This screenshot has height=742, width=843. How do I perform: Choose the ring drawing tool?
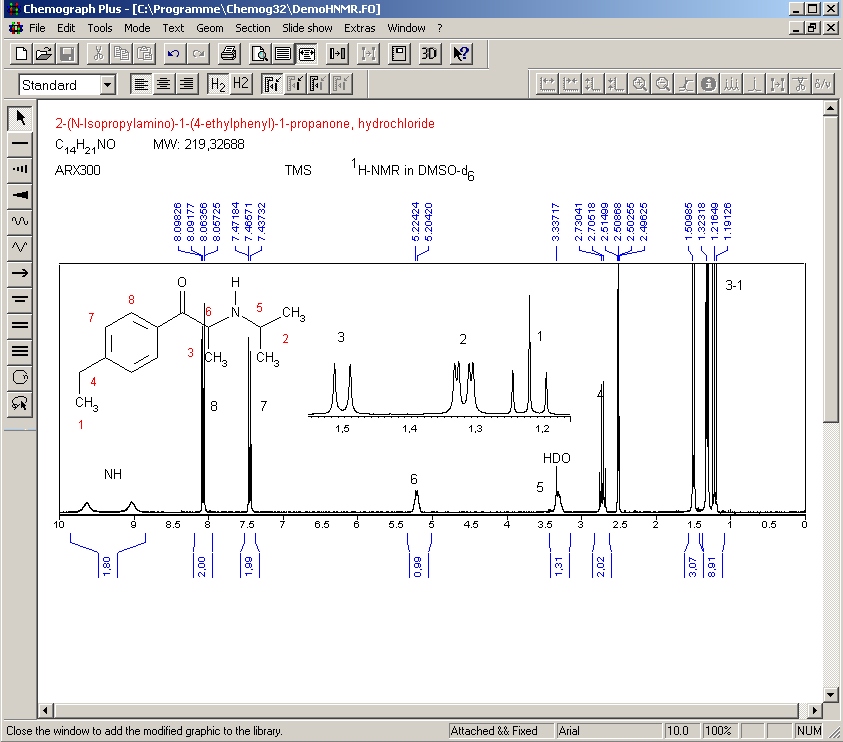[20, 377]
